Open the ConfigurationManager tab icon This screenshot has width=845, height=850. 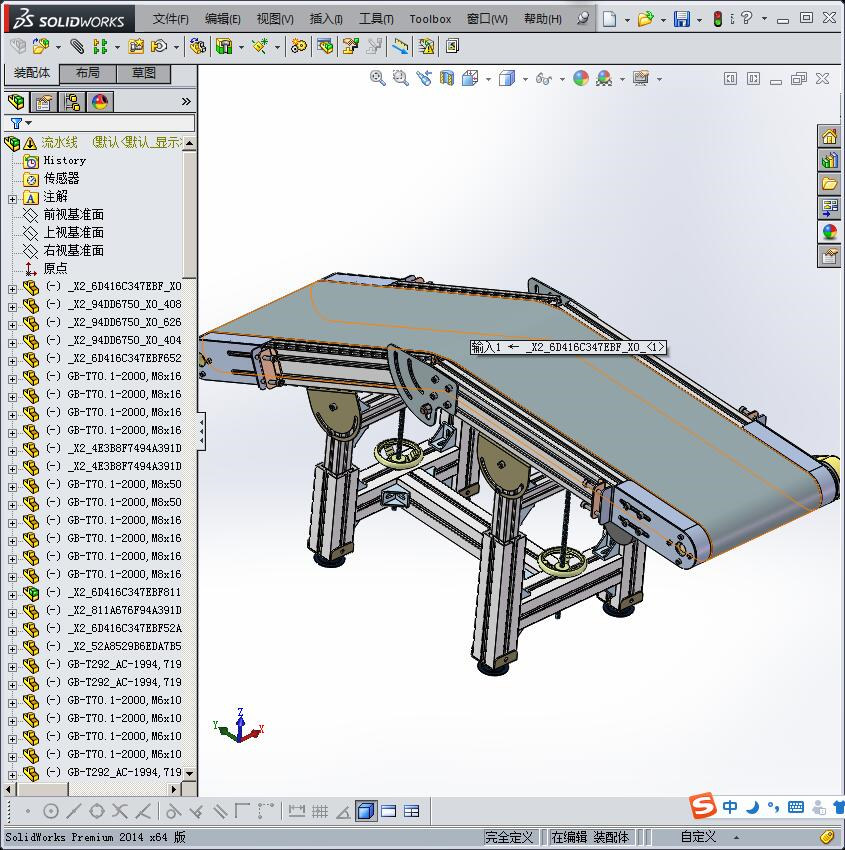pyautogui.click(x=72, y=102)
